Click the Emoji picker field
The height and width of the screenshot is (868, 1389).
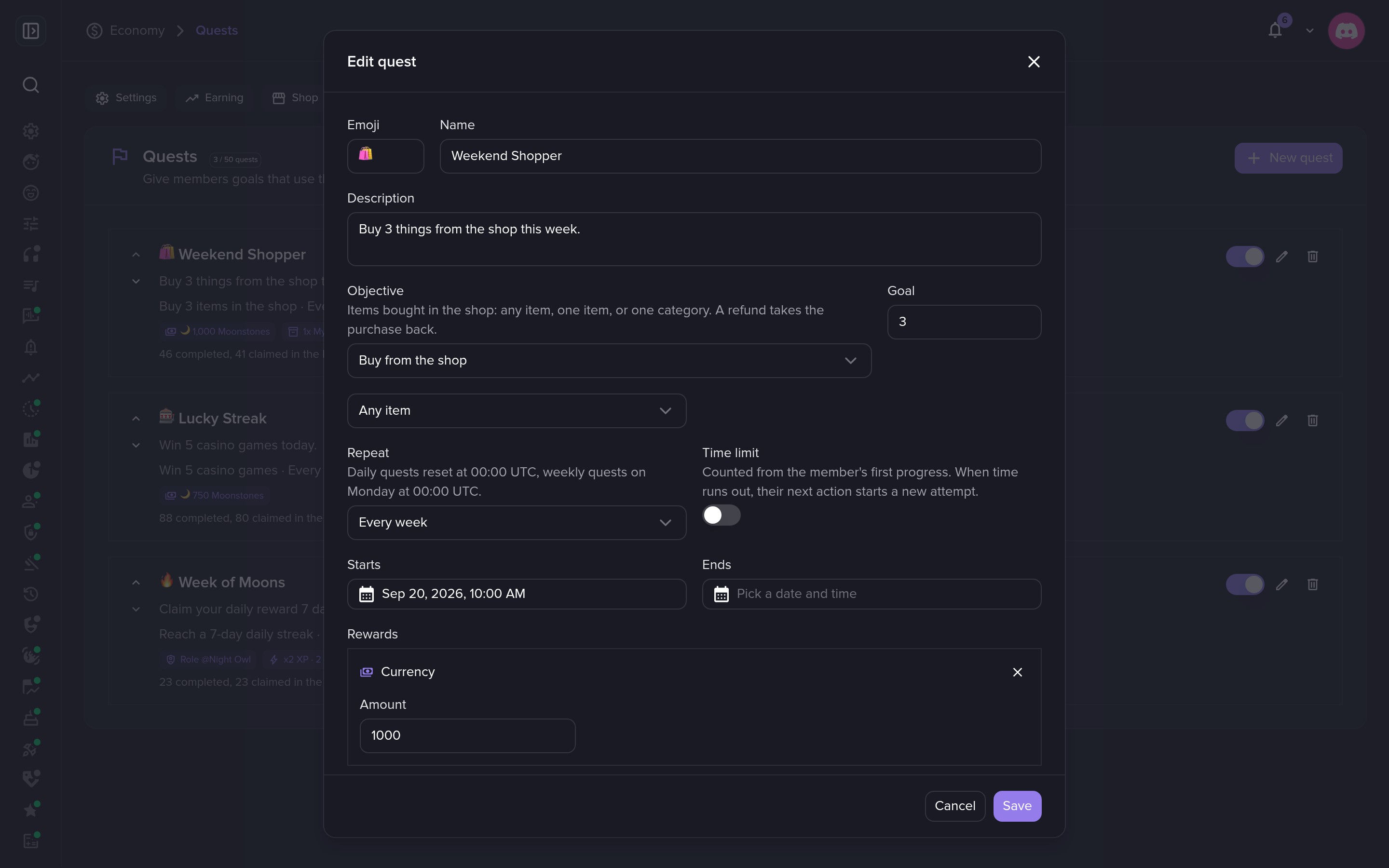coord(386,156)
